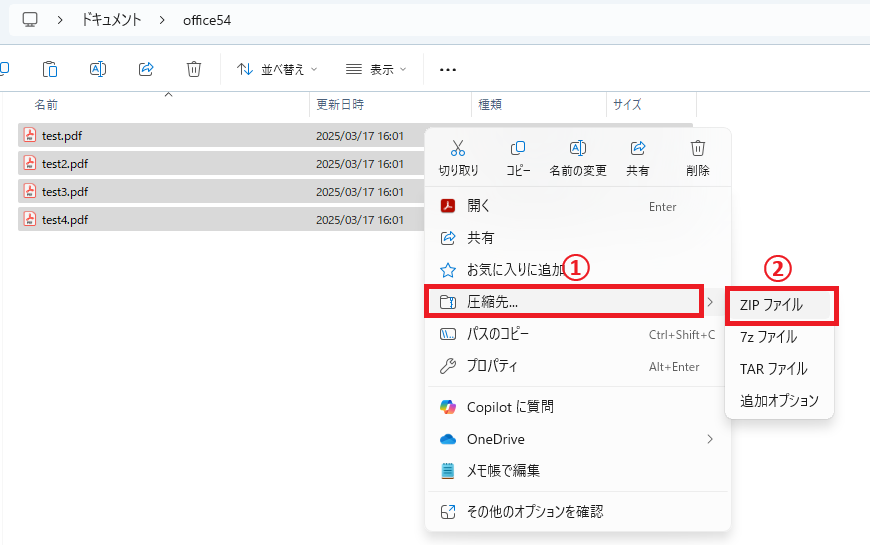Click the zip folder icon beside 圧縮先
The width and height of the screenshot is (870, 545).
click(x=448, y=302)
